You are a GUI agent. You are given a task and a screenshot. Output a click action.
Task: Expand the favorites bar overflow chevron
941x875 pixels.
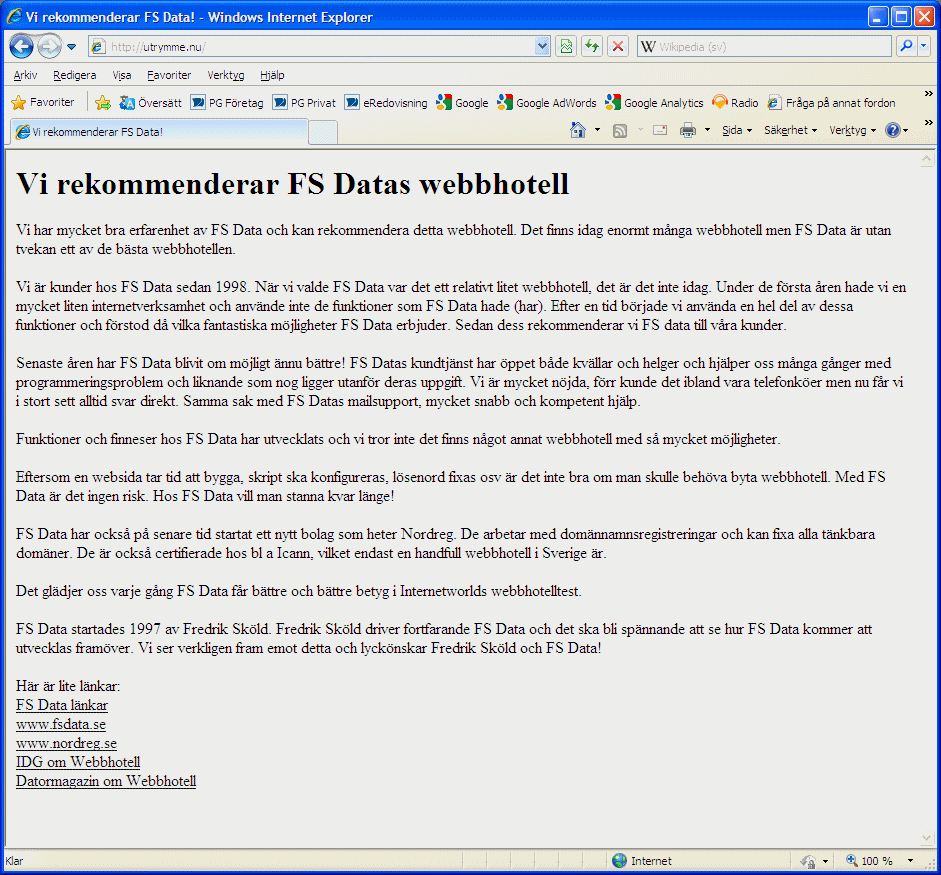928,94
